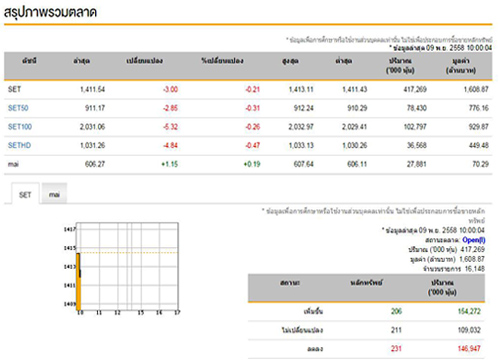
Task: Click the SET50 volume value 78,430
Action: click(x=416, y=108)
